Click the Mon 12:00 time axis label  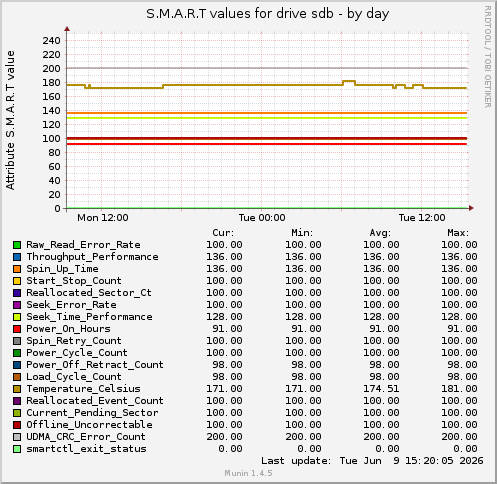[x=103, y=218]
